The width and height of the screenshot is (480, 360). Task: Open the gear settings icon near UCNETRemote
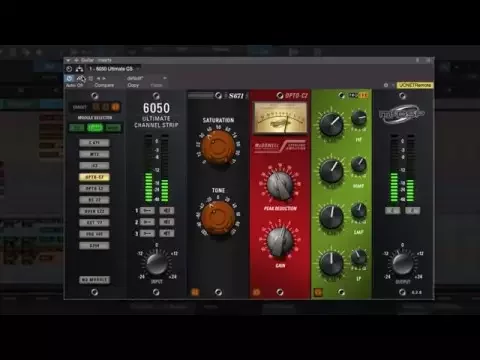386,85
